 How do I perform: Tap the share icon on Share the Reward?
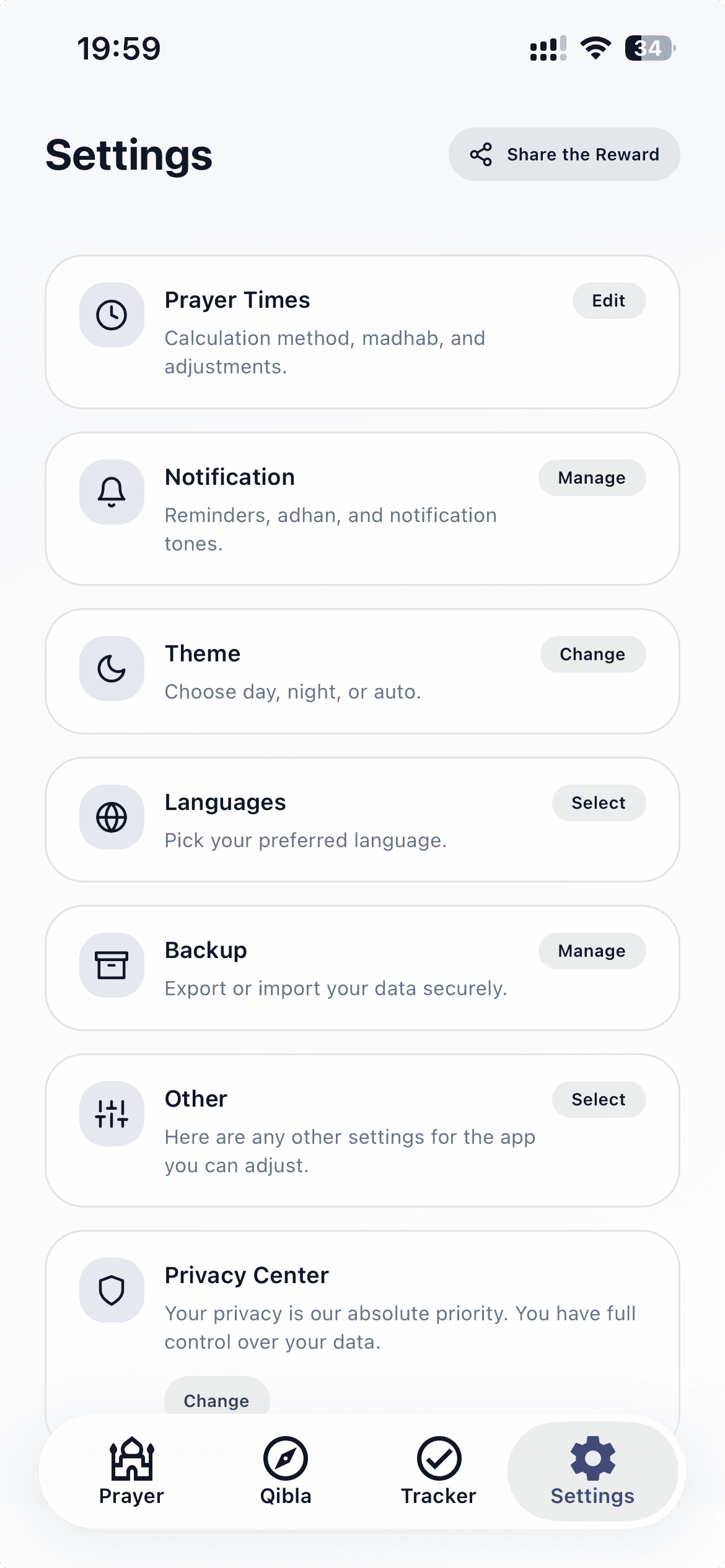[x=482, y=154]
